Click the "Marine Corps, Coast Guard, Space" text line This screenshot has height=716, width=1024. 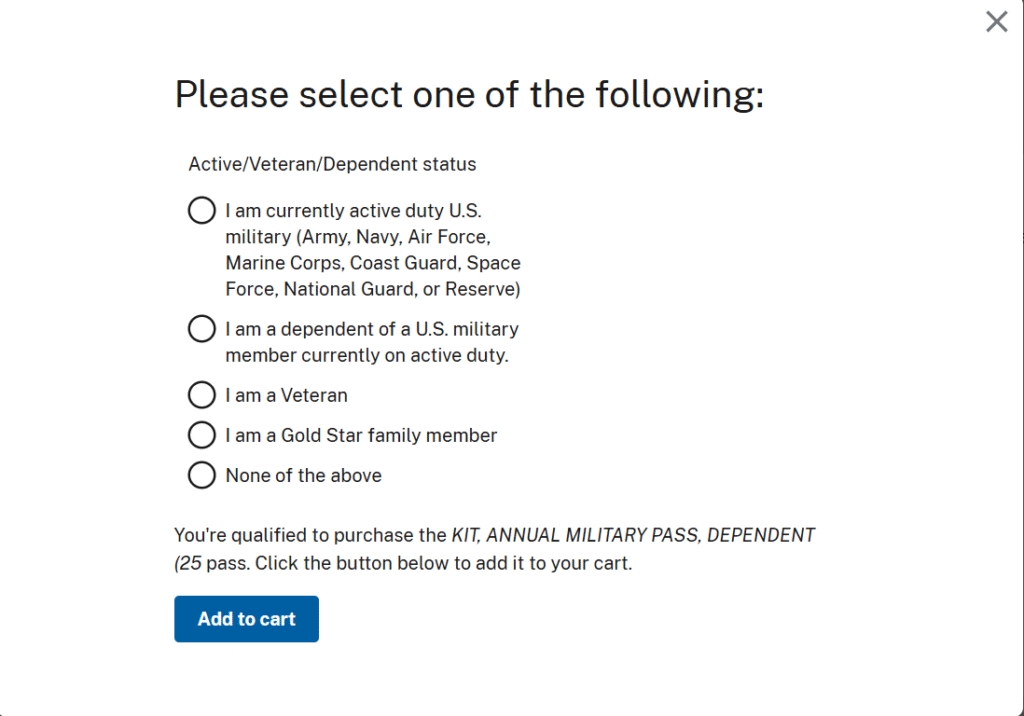pos(373,263)
